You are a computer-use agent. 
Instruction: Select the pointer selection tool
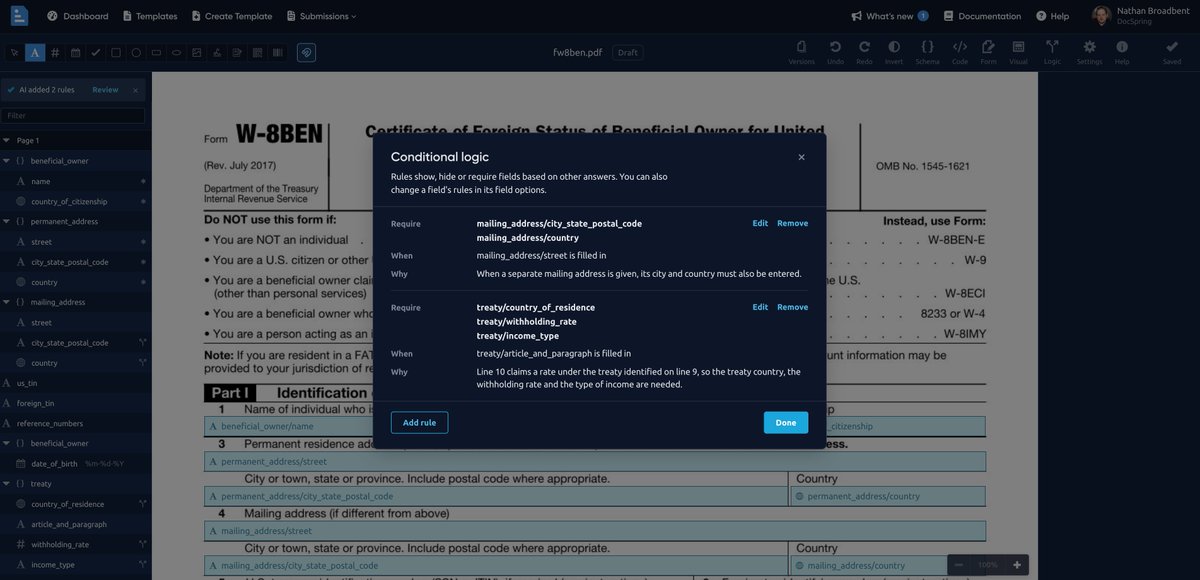click(x=14, y=52)
